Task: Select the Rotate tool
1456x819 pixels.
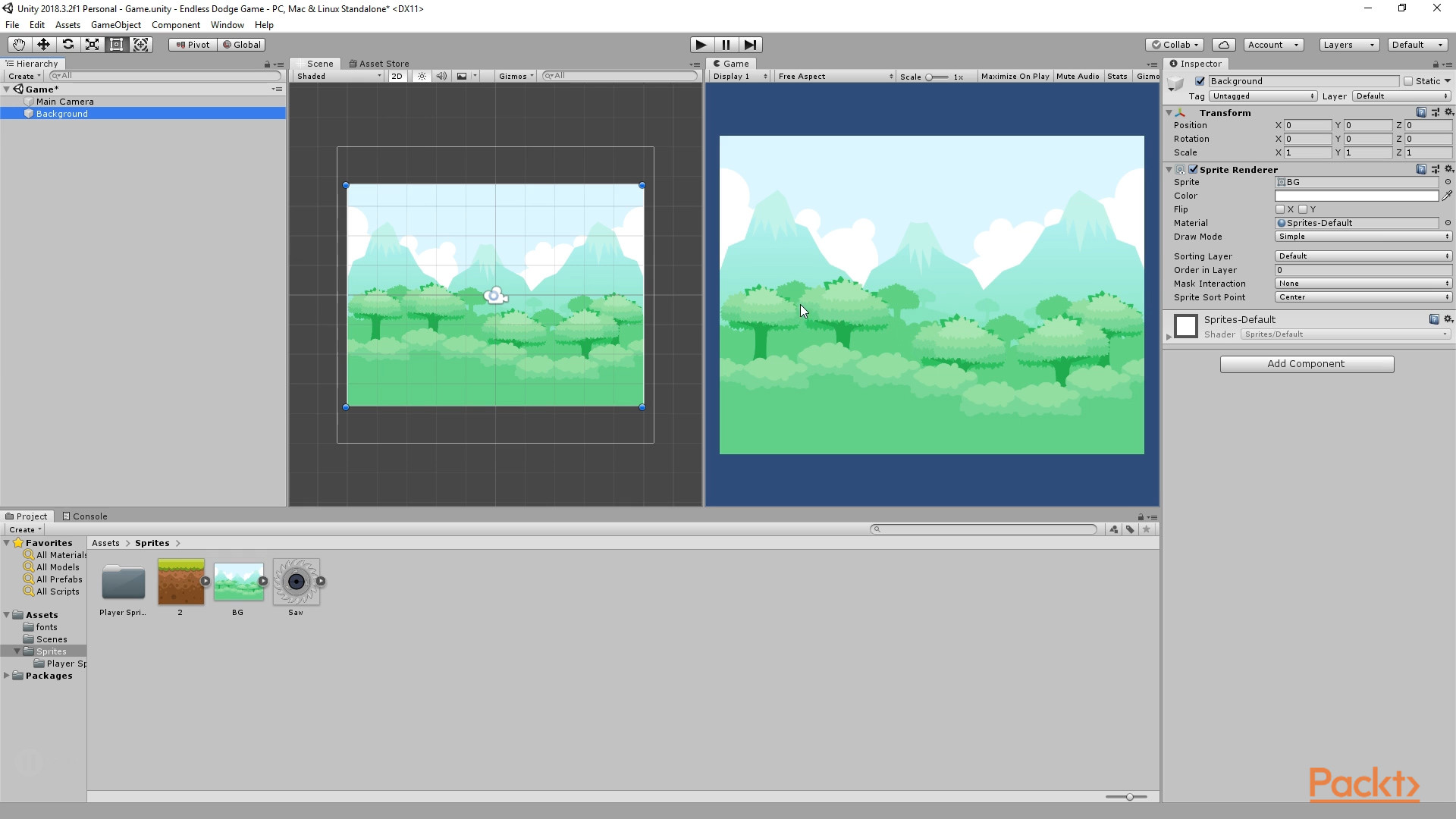Action: point(67,45)
